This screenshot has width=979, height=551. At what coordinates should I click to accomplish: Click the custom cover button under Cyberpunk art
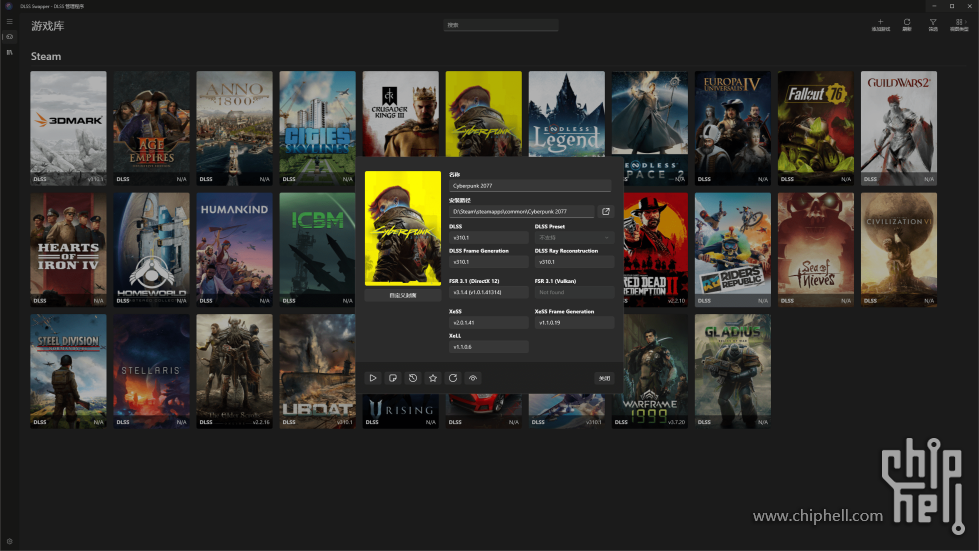pyautogui.click(x=403, y=296)
